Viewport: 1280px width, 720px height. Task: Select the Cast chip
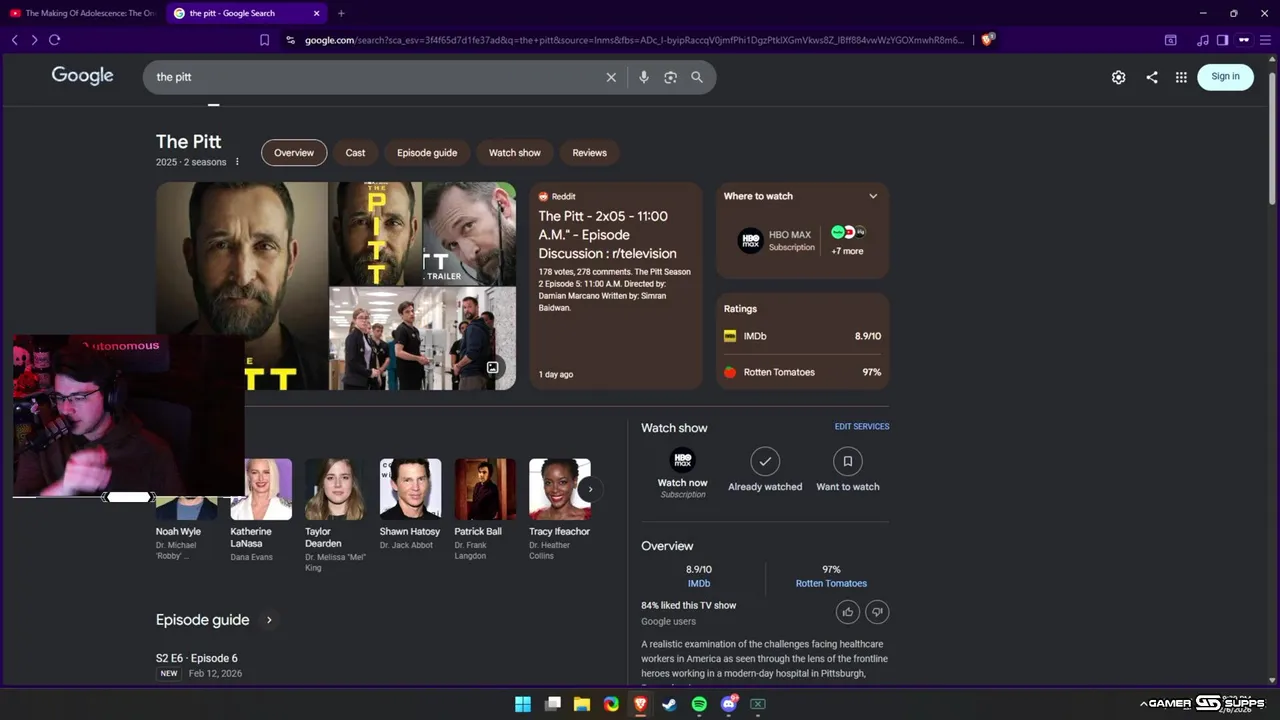click(355, 153)
